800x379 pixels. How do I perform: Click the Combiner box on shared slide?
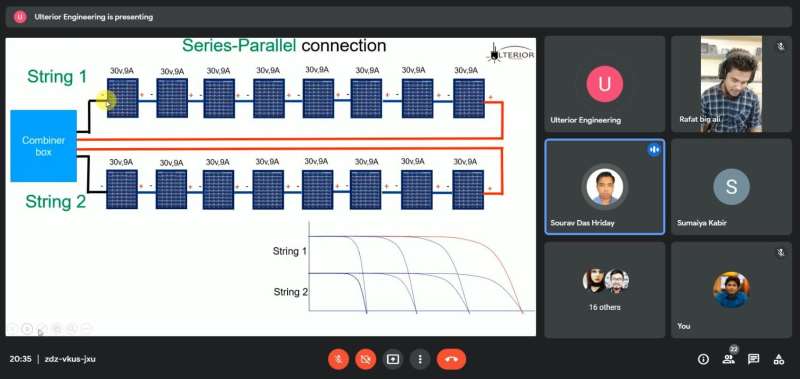pyautogui.click(x=43, y=146)
